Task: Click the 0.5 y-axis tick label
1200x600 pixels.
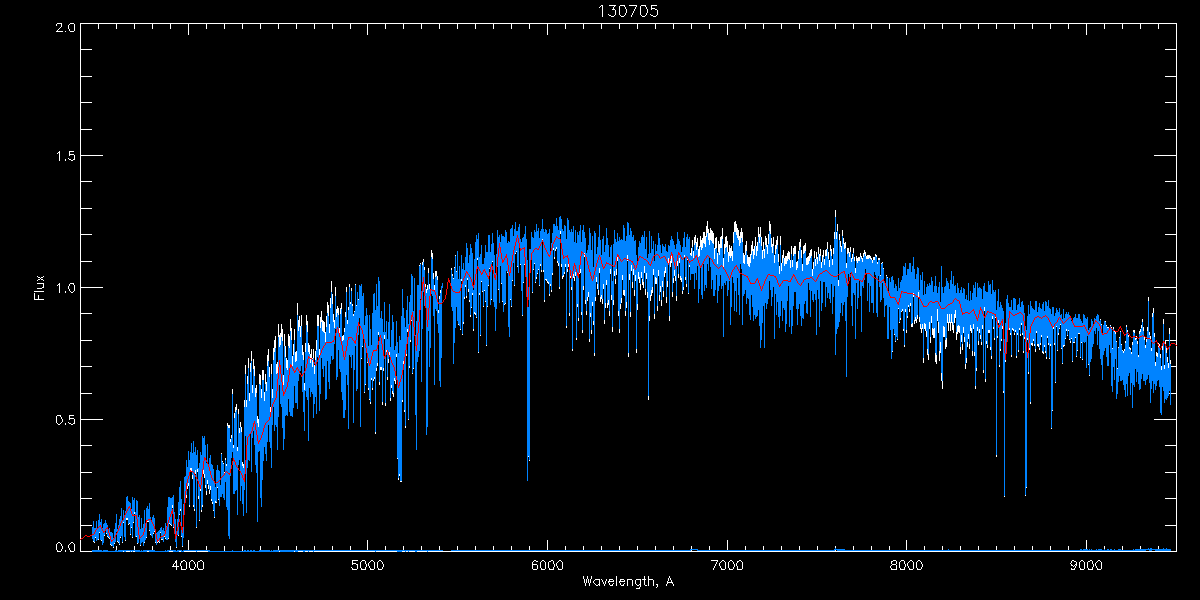Action: pyautogui.click(x=66, y=419)
